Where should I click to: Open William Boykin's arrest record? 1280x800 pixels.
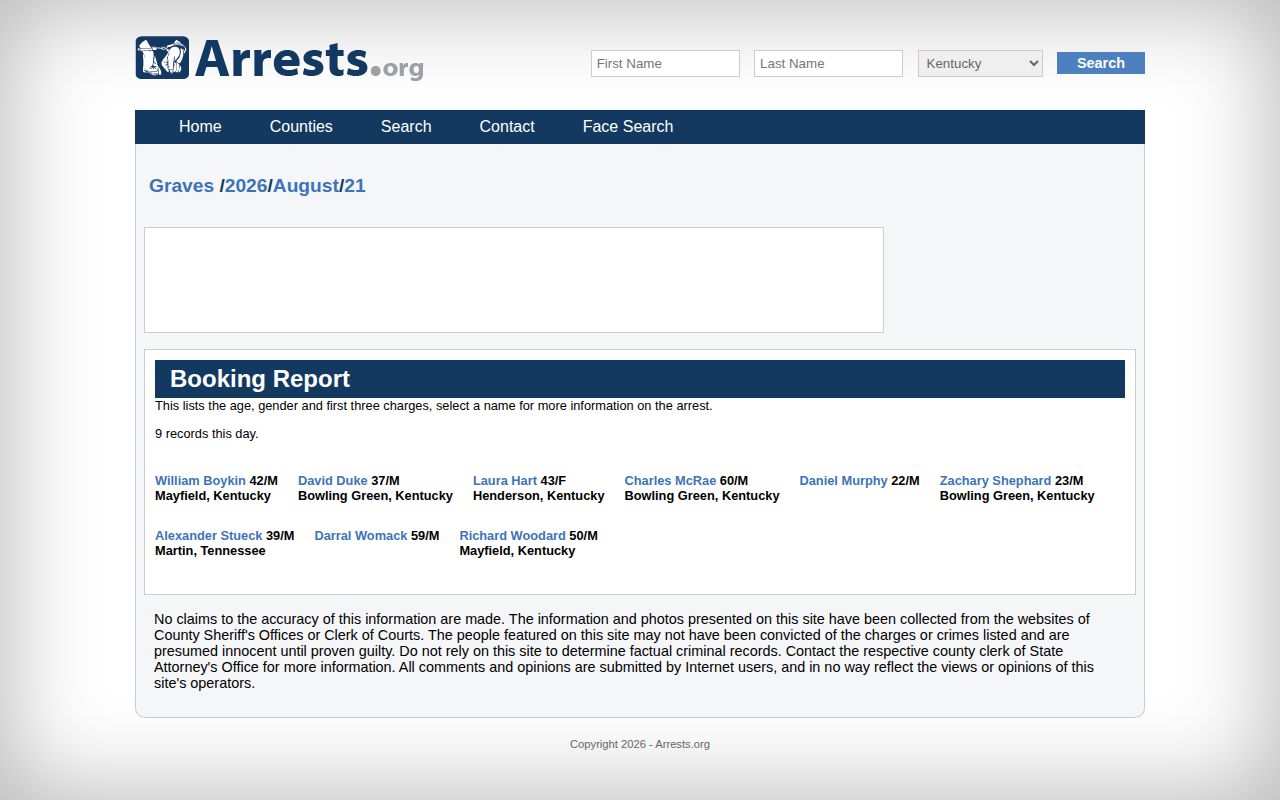[200, 481]
